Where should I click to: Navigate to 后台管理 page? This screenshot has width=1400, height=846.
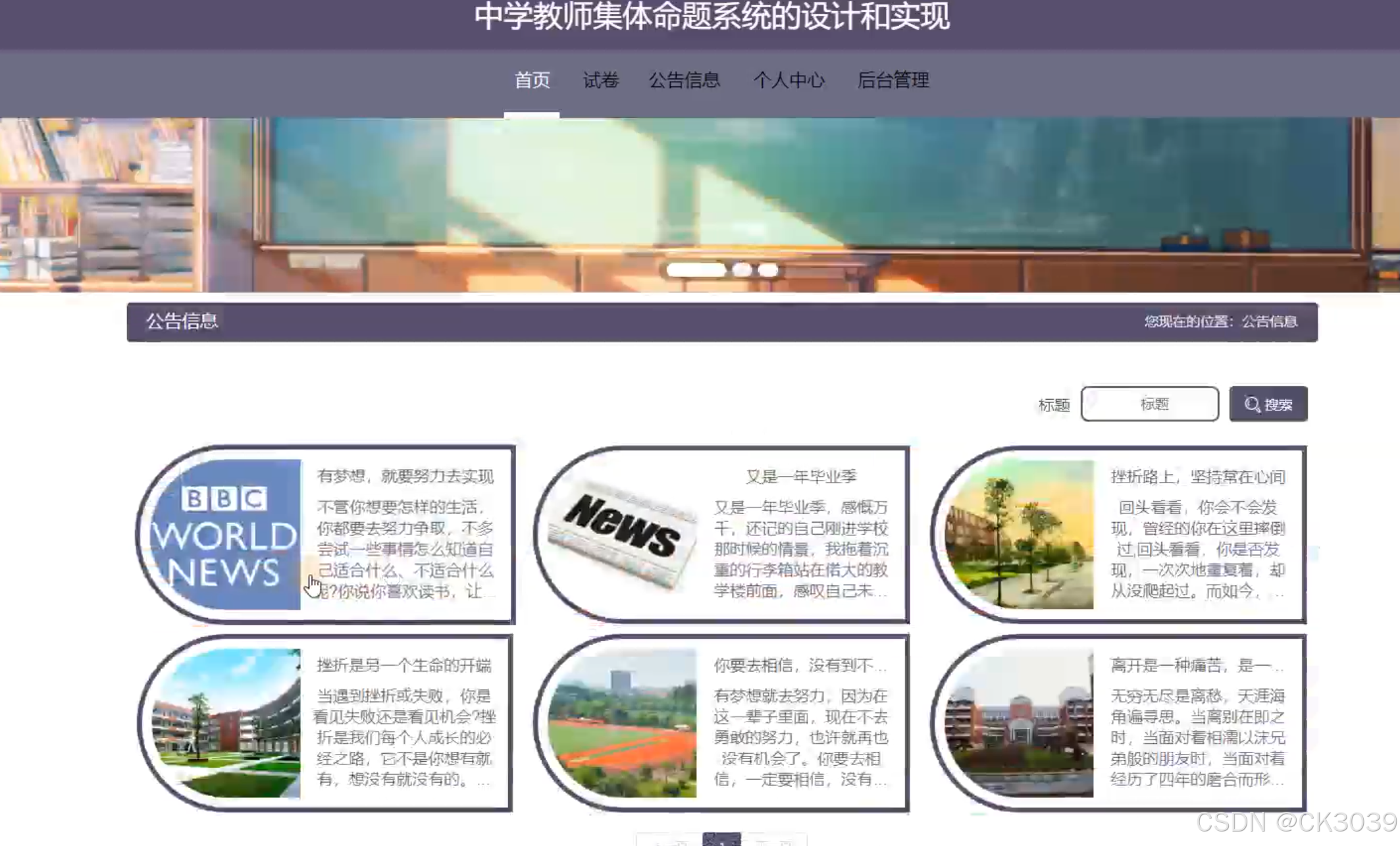pyautogui.click(x=893, y=80)
